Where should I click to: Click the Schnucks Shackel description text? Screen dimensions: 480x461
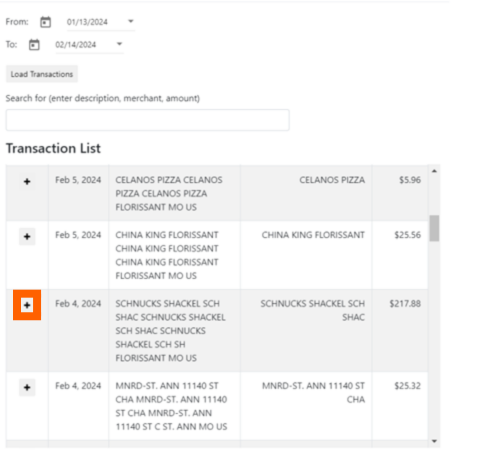click(x=171, y=331)
